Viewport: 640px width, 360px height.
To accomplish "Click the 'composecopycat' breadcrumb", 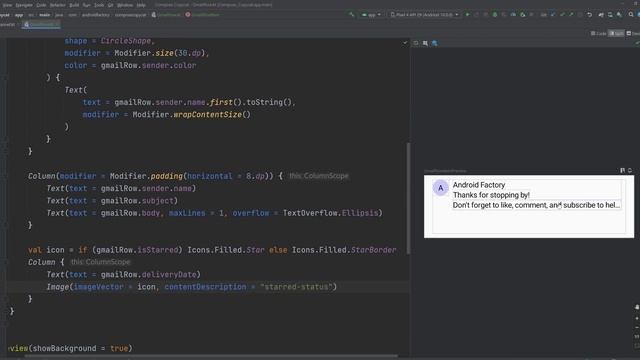I will pos(130,15).
